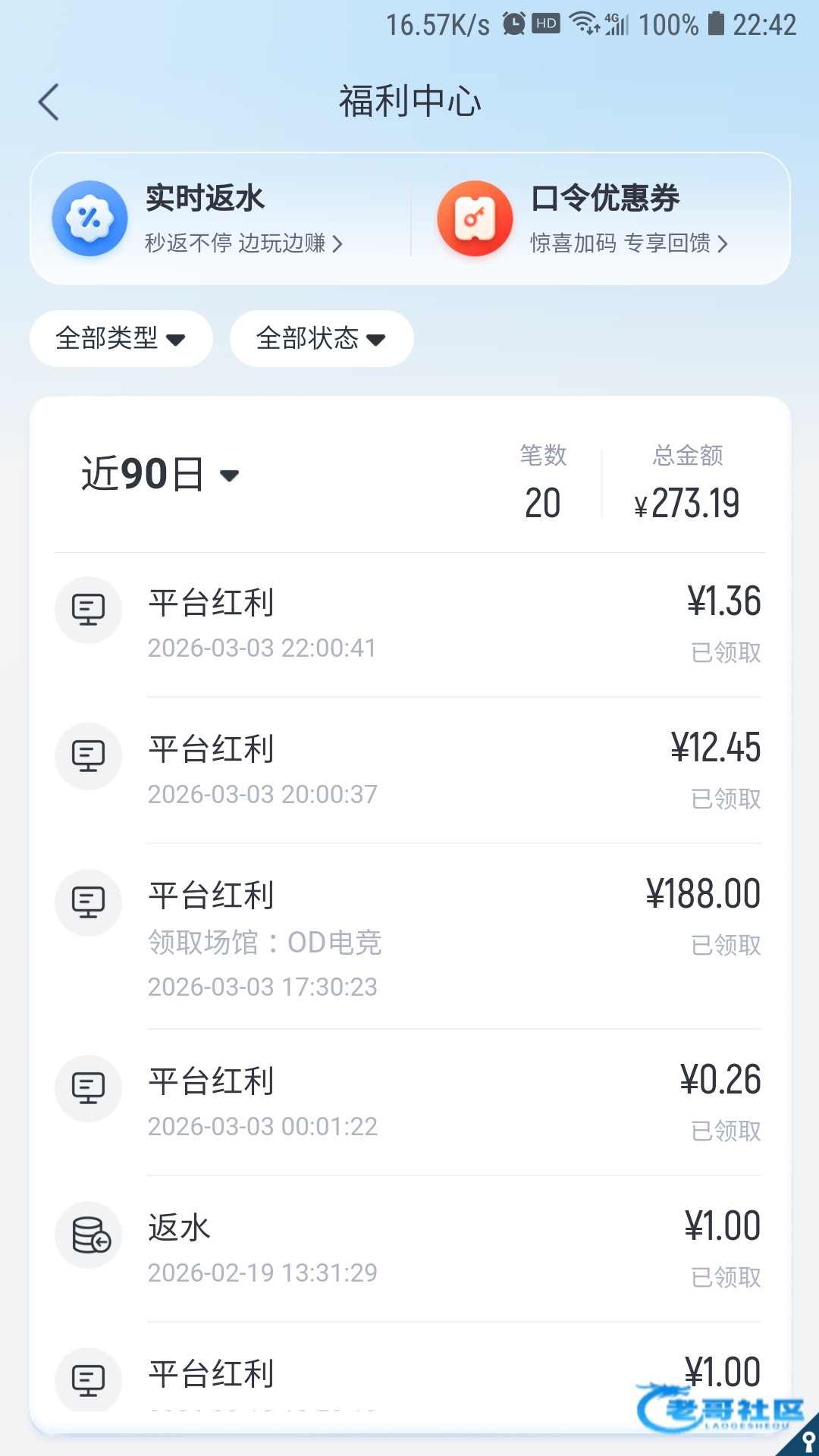Tap the back arrow icon
Image resolution: width=819 pixels, height=1456 pixels.
(x=49, y=102)
